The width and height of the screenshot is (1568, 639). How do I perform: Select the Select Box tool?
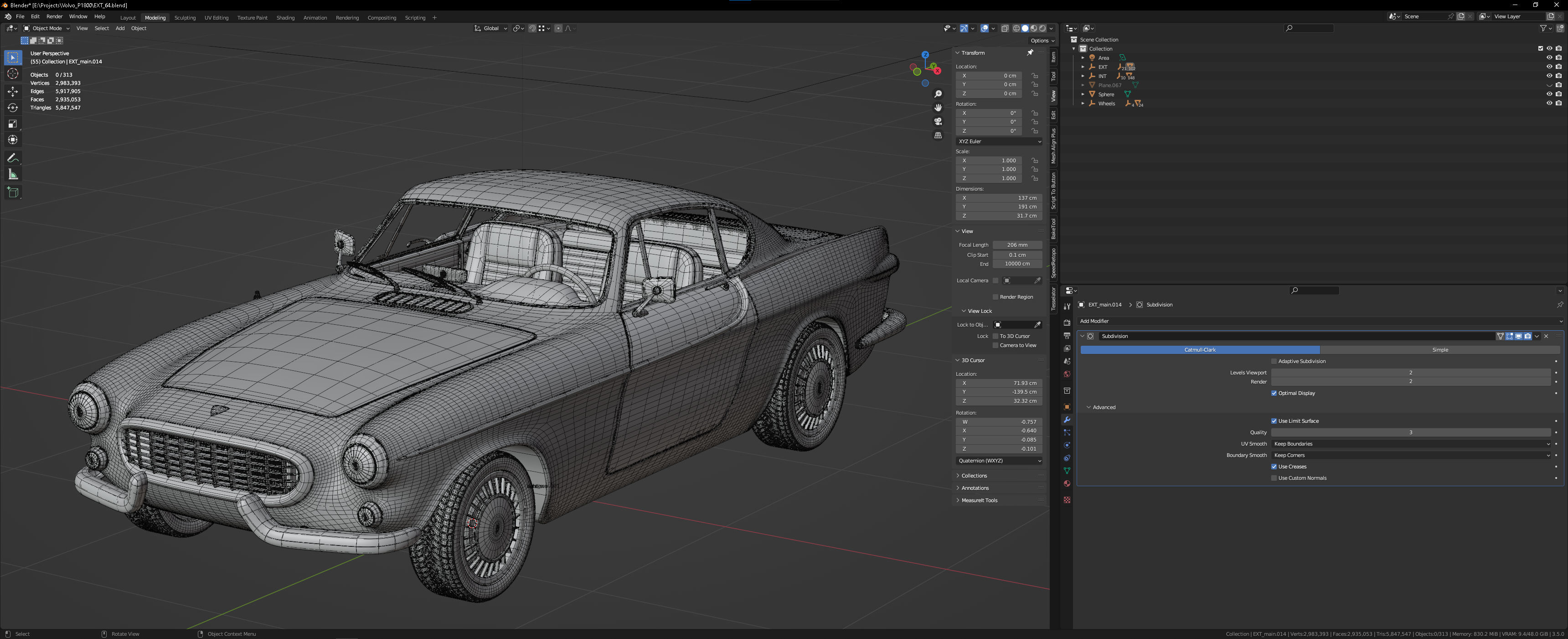[x=13, y=57]
